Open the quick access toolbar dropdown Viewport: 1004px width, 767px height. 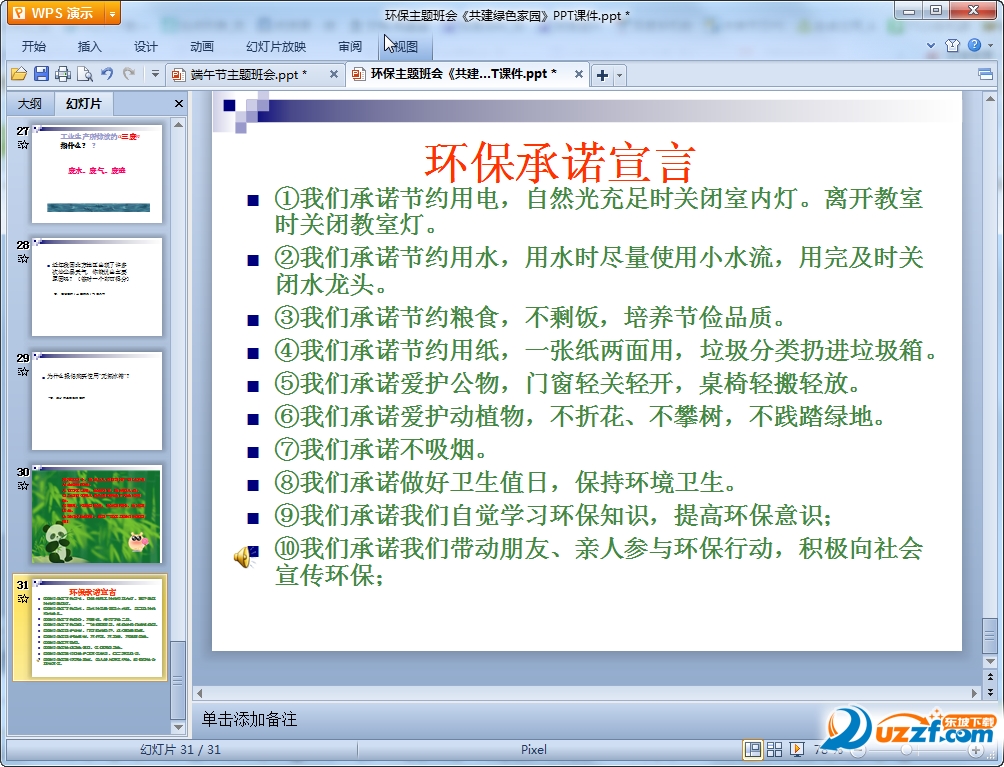[155, 74]
